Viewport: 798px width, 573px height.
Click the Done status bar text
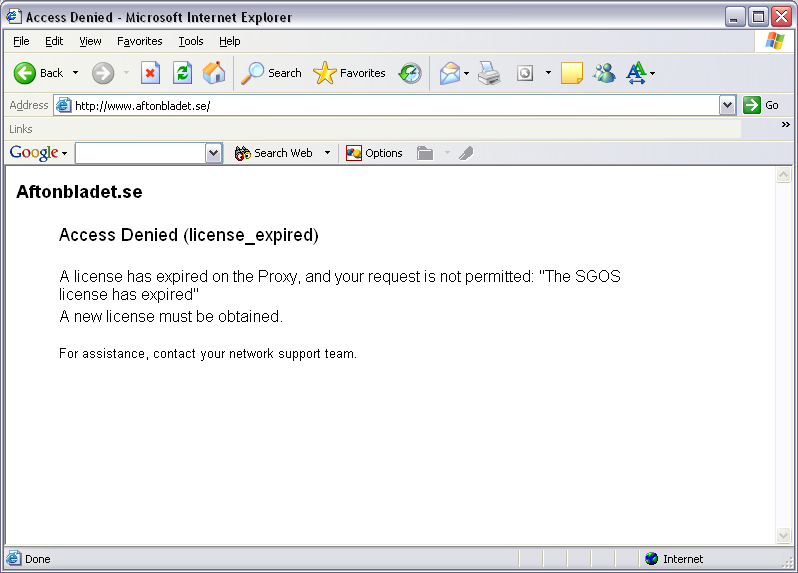pyautogui.click(x=38, y=559)
